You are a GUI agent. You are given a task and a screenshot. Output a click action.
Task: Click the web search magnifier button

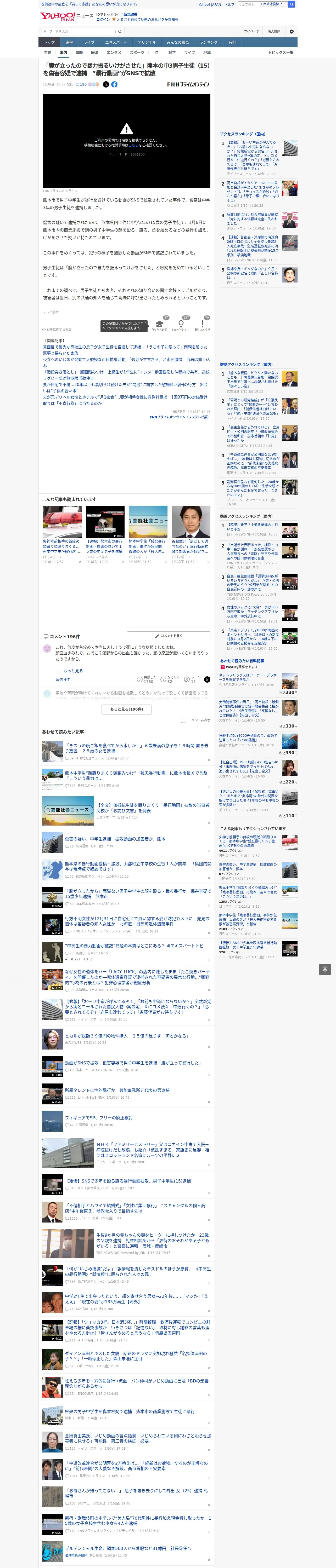tap(292, 4)
